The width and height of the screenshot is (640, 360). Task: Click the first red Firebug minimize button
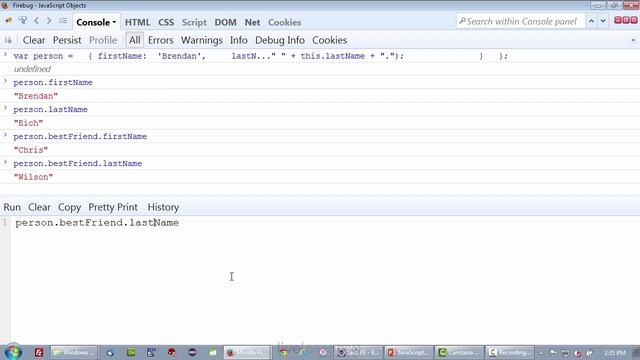click(x=618, y=20)
